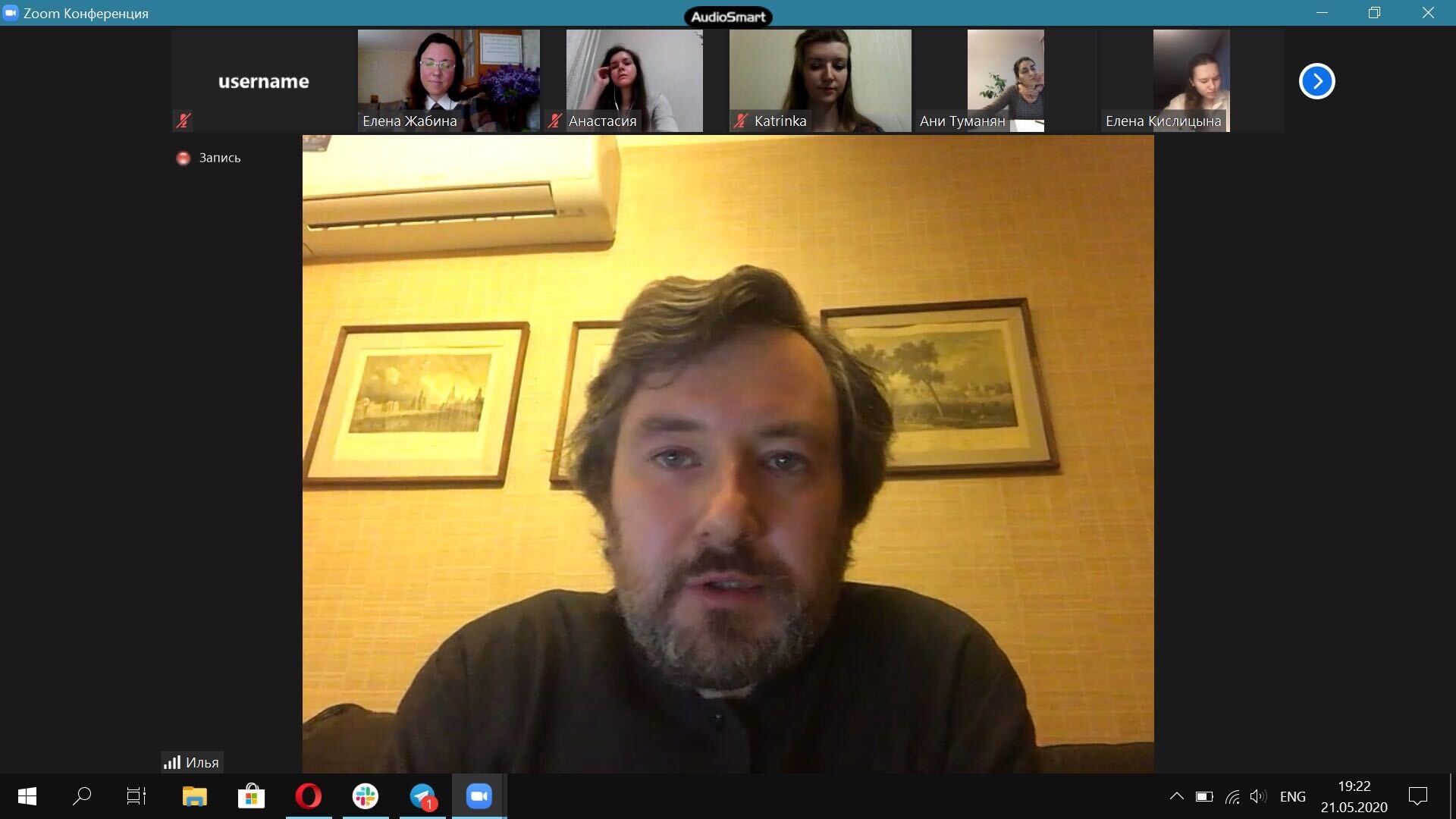Click the signal strength icon next to Илья
Image resolution: width=1456 pixels, height=819 pixels.
(x=172, y=762)
